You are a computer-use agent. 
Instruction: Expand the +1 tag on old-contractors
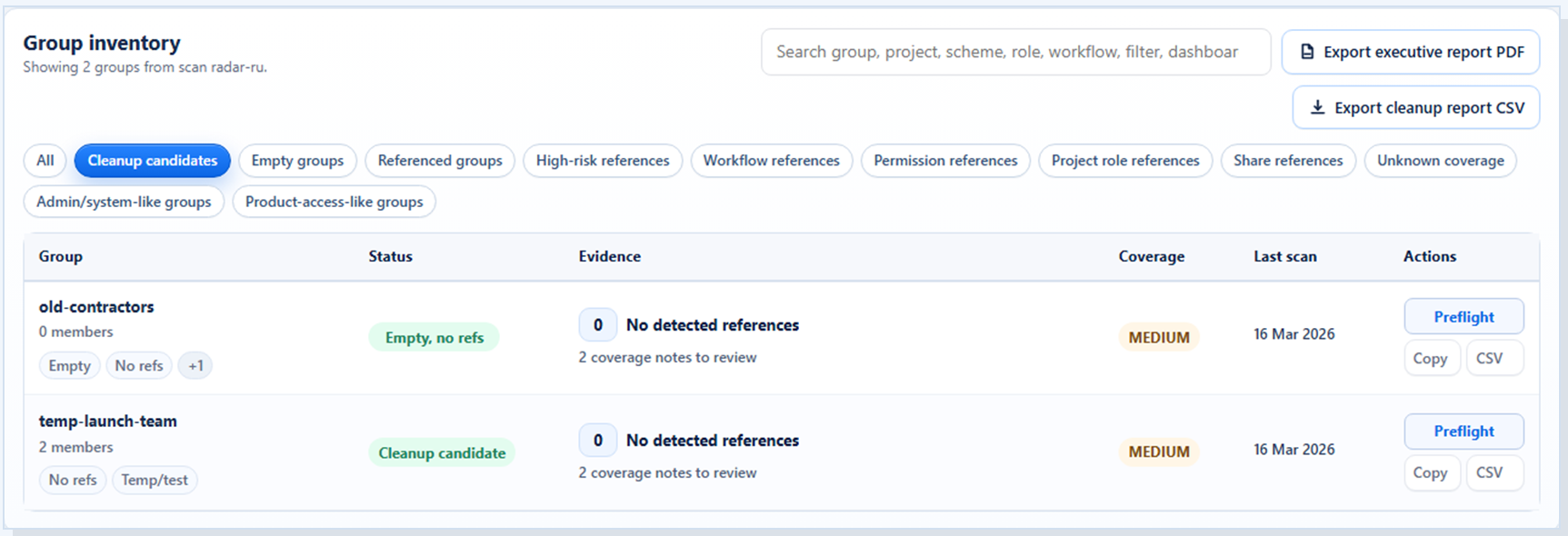(x=195, y=365)
